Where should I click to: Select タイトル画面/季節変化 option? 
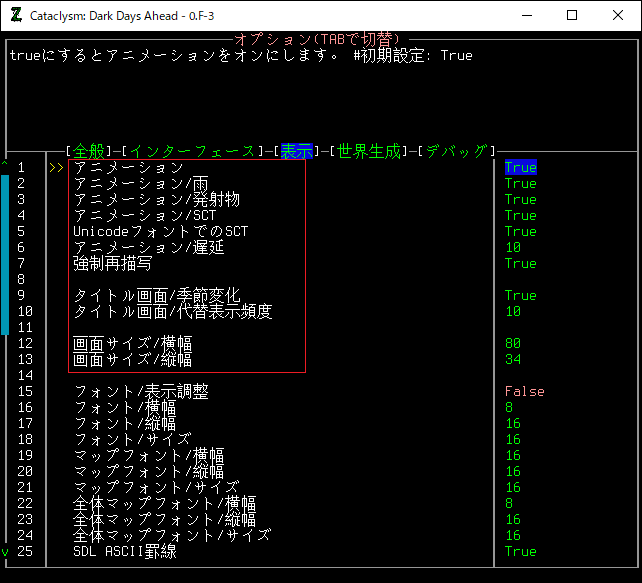pos(156,296)
